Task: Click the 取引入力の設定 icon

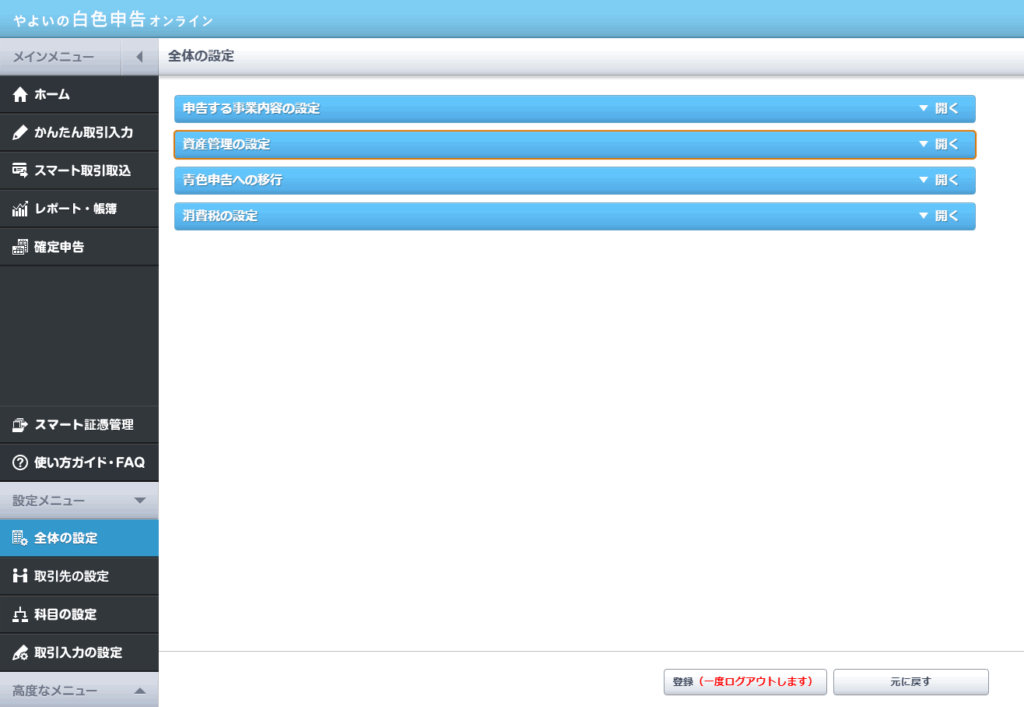Action: [19, 652]
